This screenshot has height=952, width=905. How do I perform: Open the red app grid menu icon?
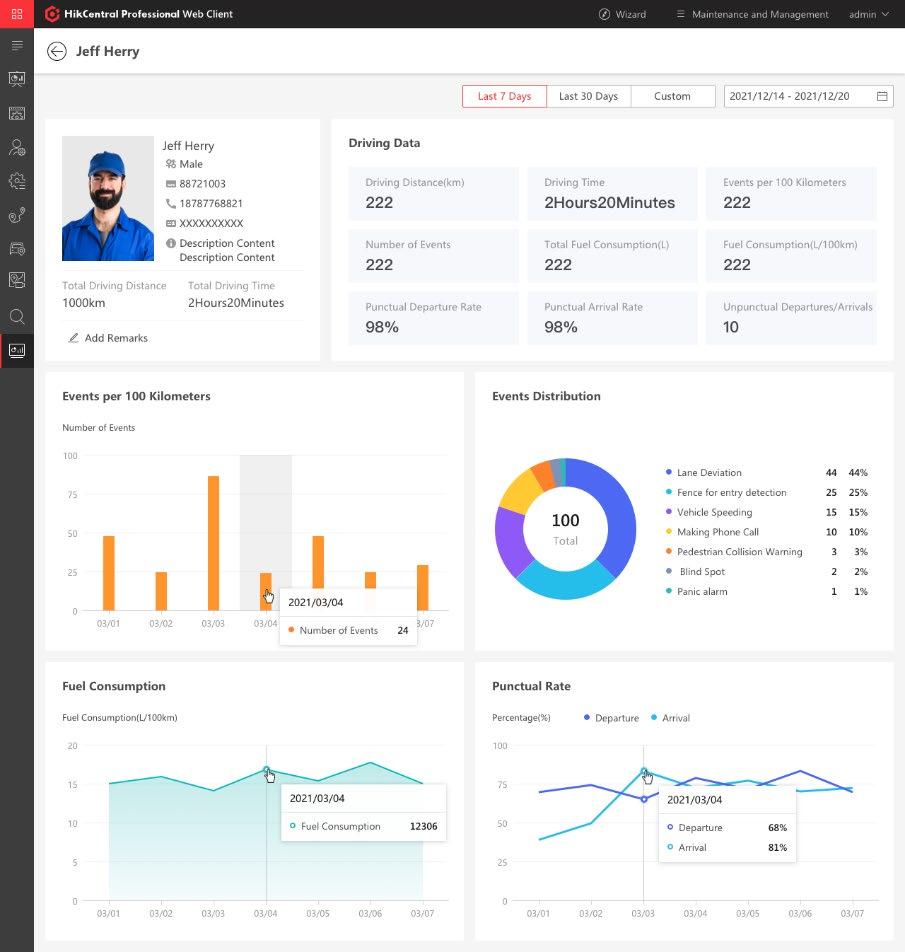(17, 14)
